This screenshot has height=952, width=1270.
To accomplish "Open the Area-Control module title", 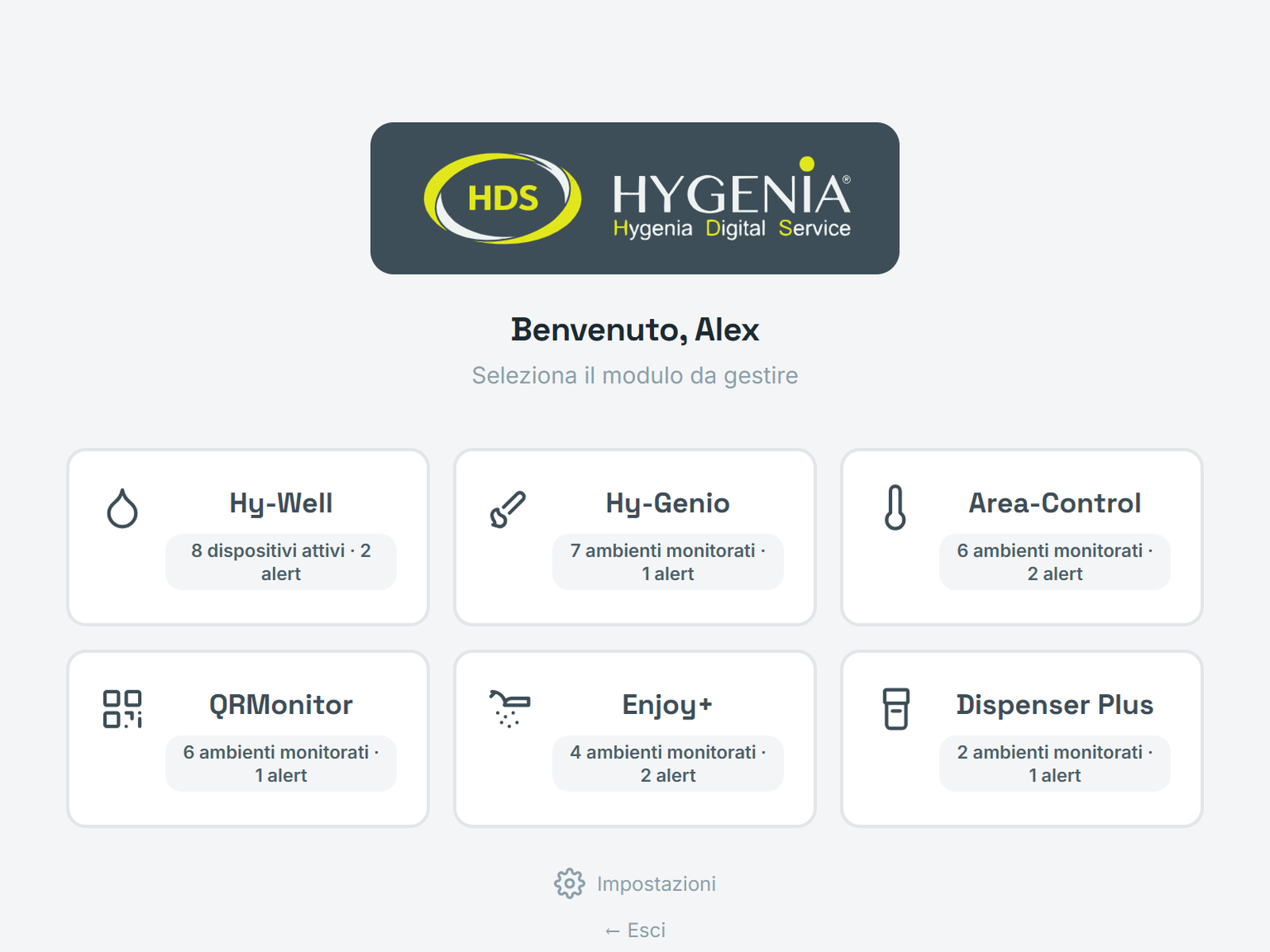I will [x=1055, y=503].
